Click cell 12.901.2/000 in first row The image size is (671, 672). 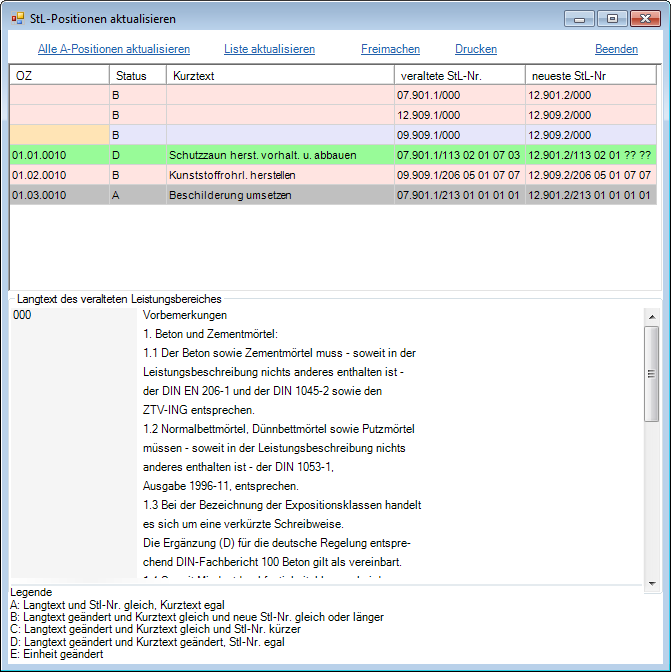pyautogui.click(x=591, y=95)
